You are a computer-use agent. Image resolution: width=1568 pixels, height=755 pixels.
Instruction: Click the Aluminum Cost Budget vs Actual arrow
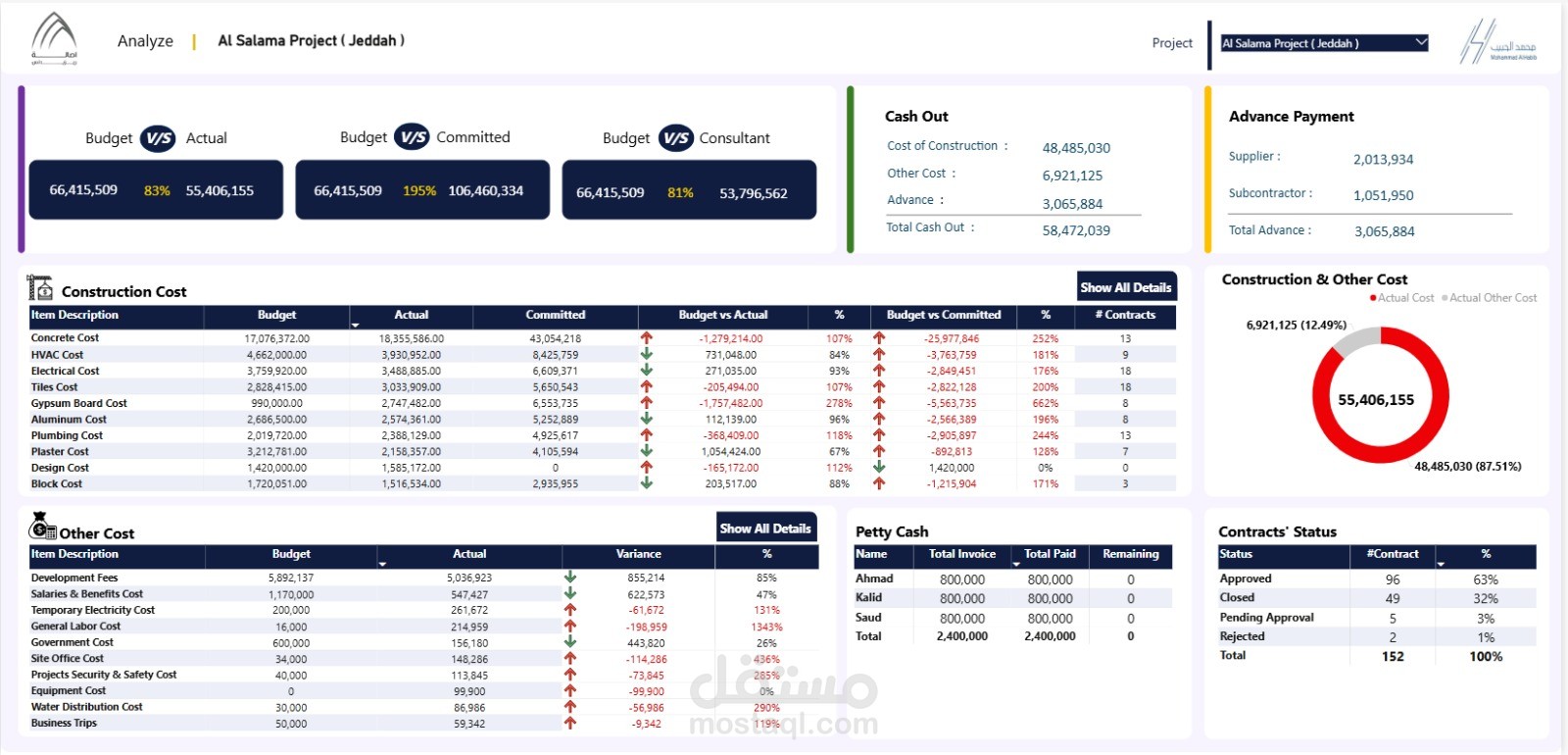pos(647,419)
